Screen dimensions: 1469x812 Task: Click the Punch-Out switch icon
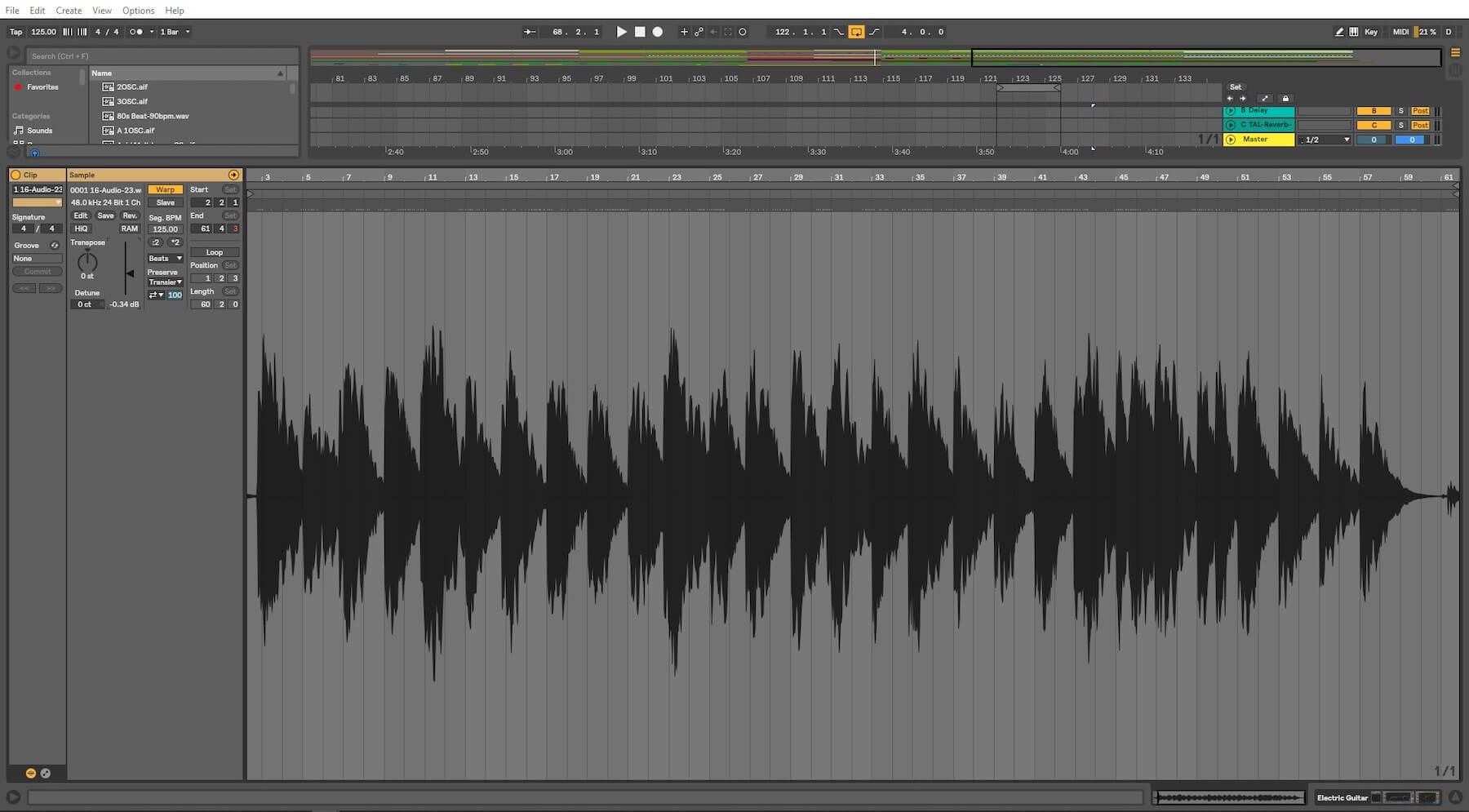[x=874, y=32]
